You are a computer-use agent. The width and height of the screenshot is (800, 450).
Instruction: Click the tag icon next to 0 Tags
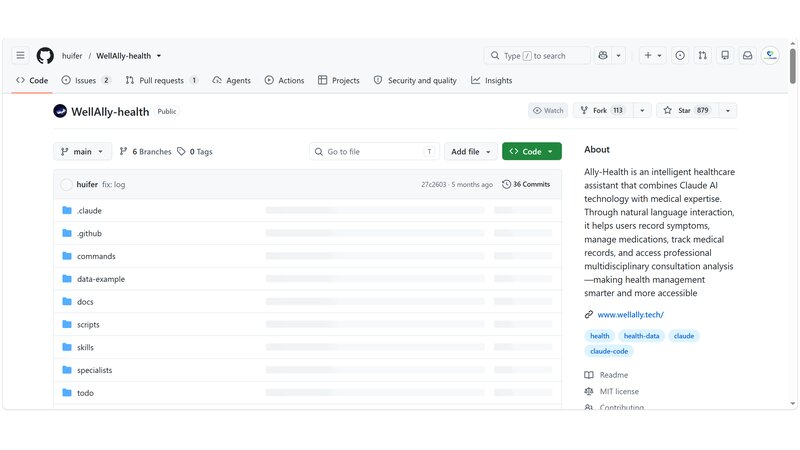pyautogui.click(x=181, y=152)
